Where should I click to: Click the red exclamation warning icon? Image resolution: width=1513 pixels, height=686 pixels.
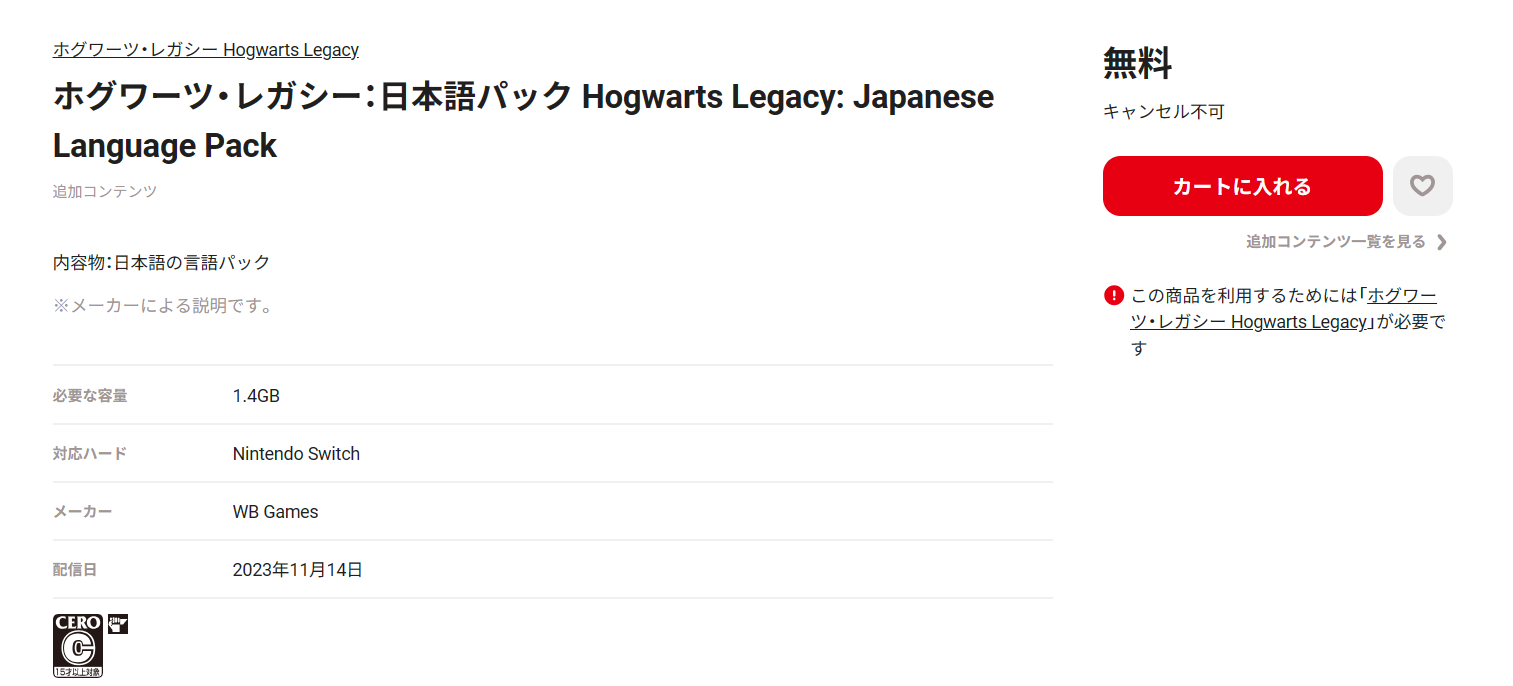click(1114, 295)
